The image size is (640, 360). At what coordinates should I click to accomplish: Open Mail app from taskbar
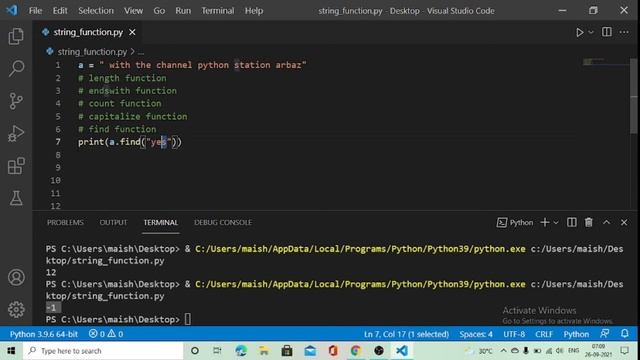click(310, 351)
